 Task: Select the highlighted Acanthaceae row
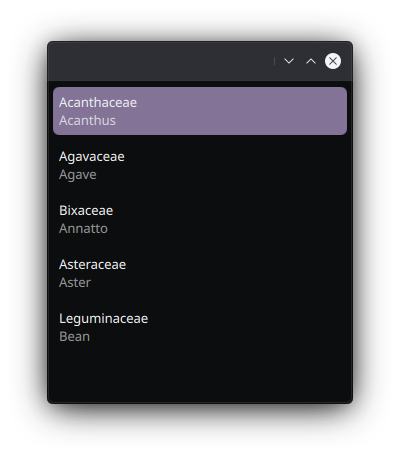click(x=200, y=111)
